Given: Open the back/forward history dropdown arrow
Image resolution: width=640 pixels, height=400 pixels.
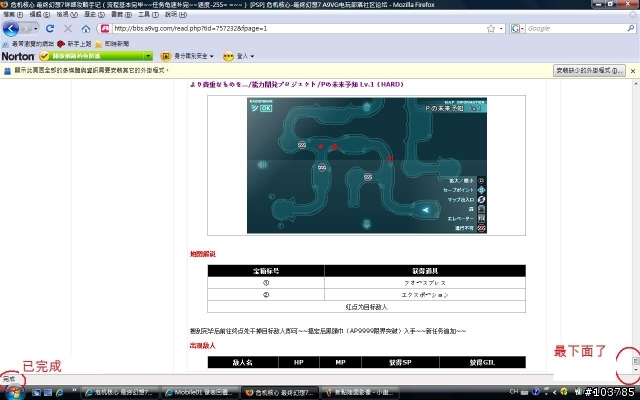Looking at the screenshot, I should 36,29.
